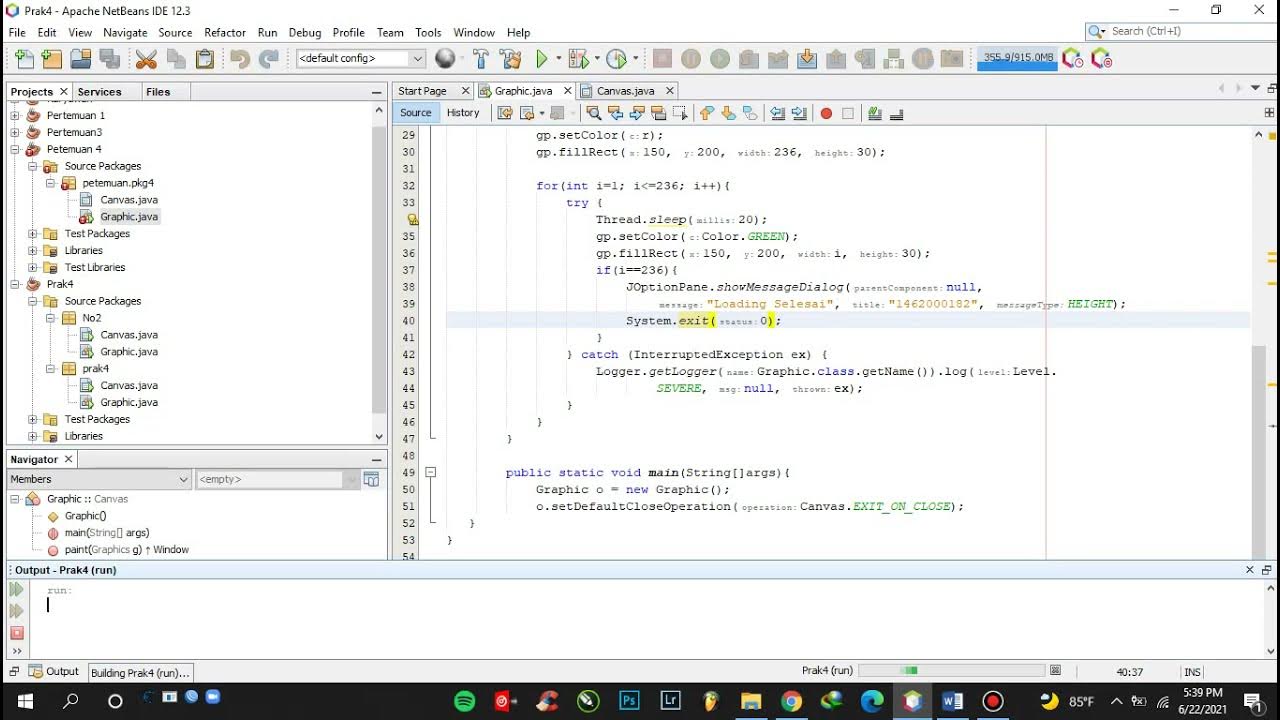The image size is (1280, 720).
Task: Open the Debug menu
Action: [305, 32]
